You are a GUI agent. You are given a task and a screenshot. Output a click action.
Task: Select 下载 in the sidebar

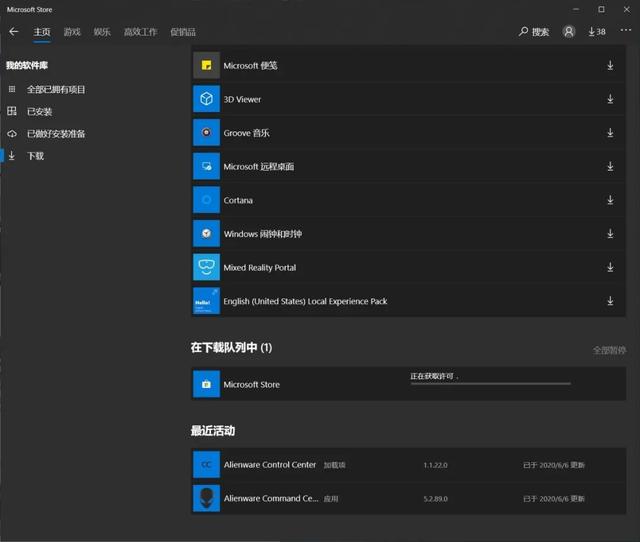tap(35, 155)
